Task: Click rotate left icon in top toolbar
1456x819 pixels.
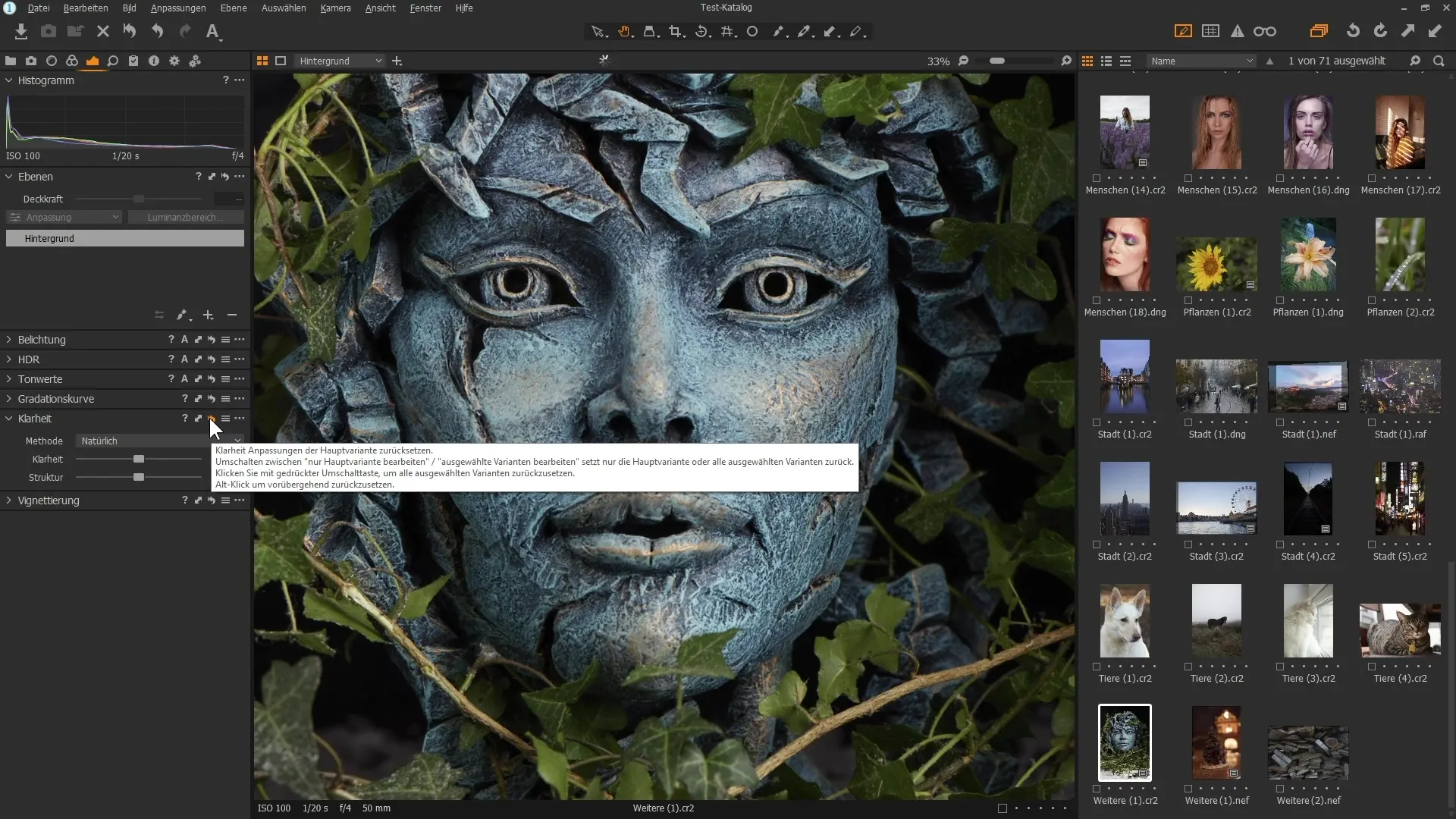Action: (1352, 31)
